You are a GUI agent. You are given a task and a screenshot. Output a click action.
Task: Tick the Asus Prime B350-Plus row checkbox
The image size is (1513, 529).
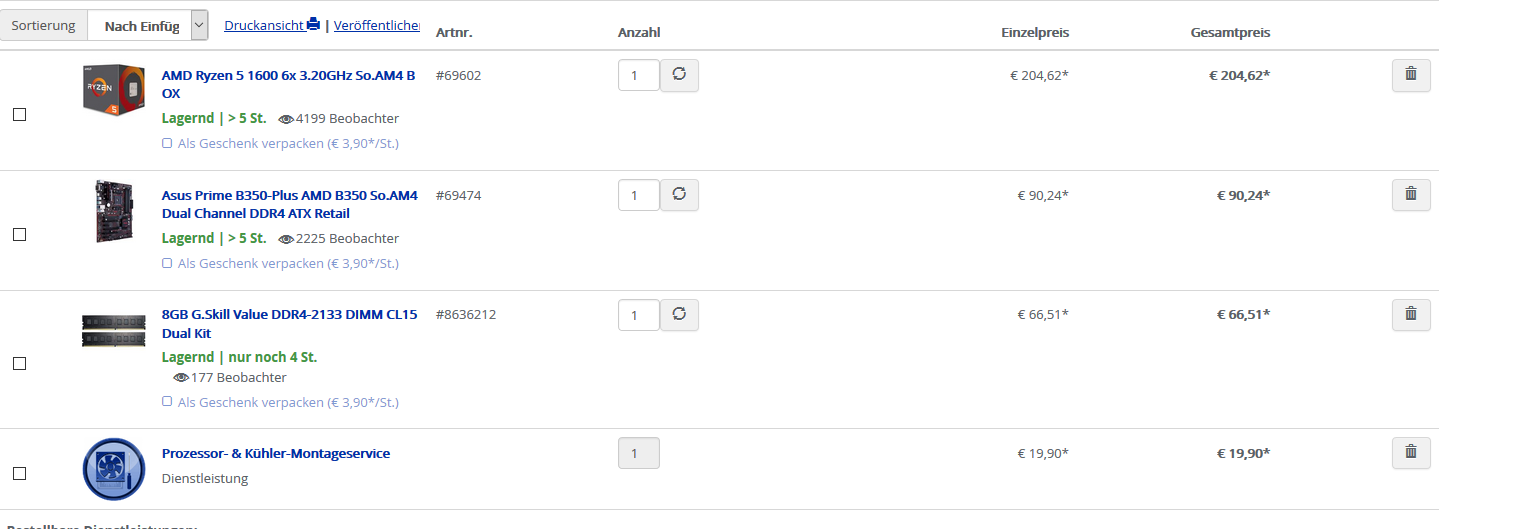point(19,235)
